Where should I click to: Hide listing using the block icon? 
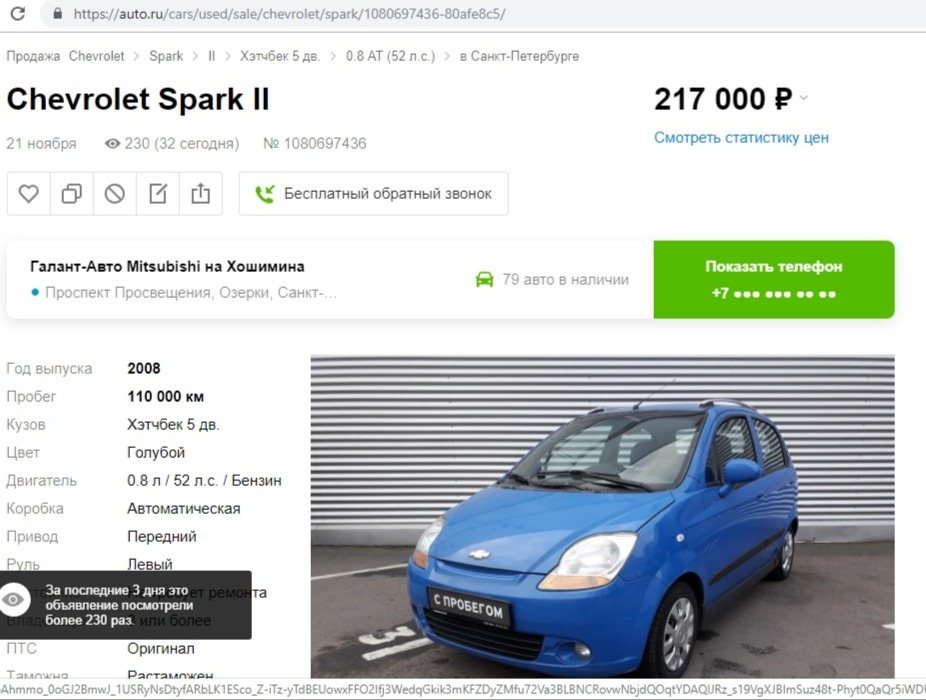[x=115, y=193]
